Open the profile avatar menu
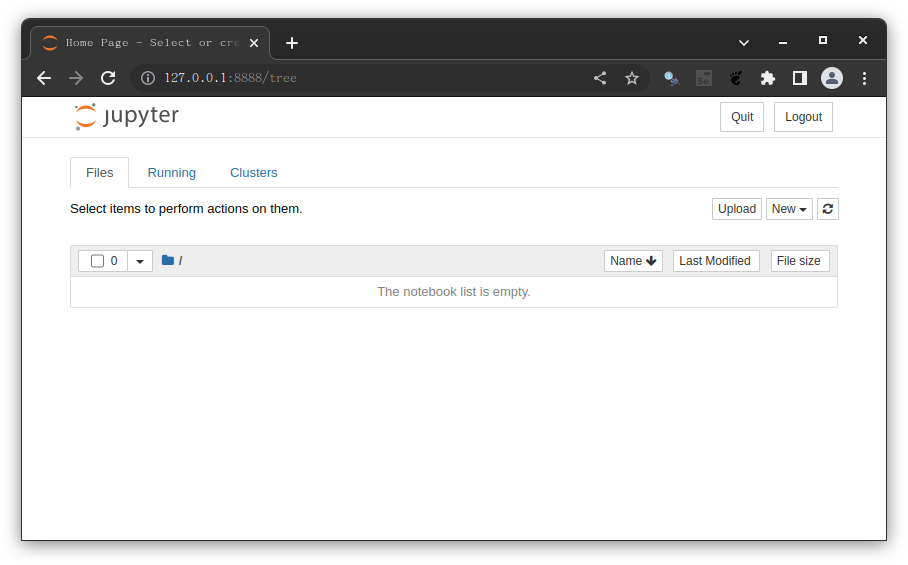908x565 pixels. (832, 78)
